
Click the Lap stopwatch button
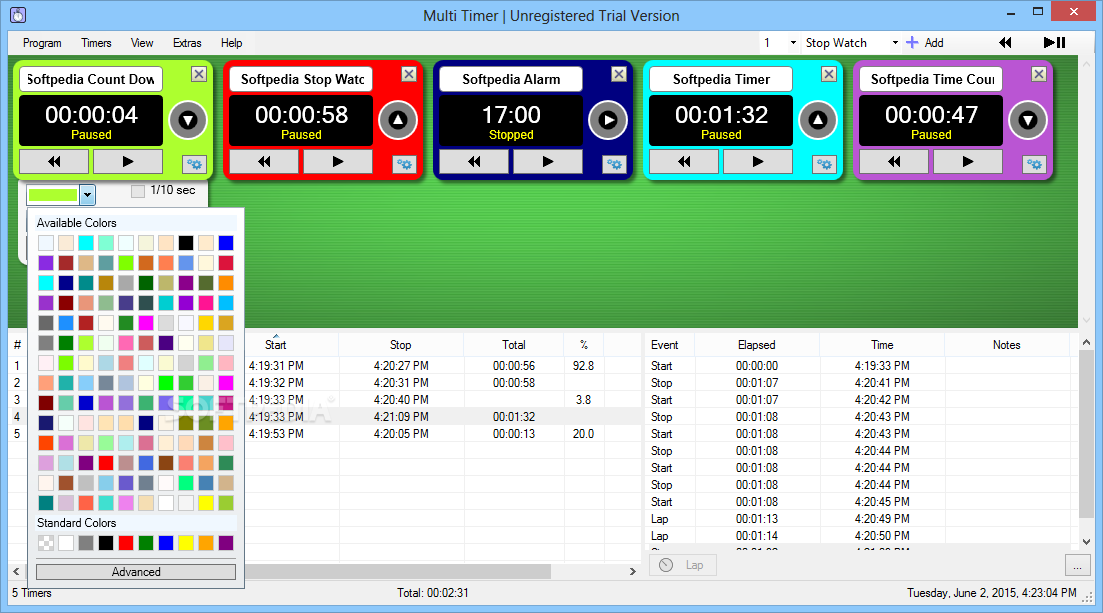(682, 565)
